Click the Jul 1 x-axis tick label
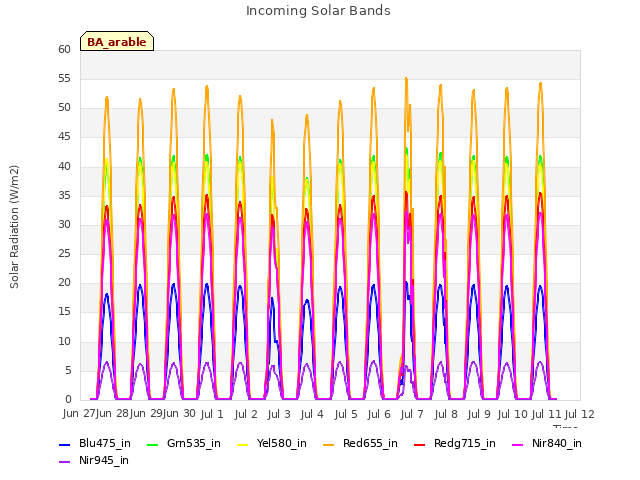 (x=212, y=414)
